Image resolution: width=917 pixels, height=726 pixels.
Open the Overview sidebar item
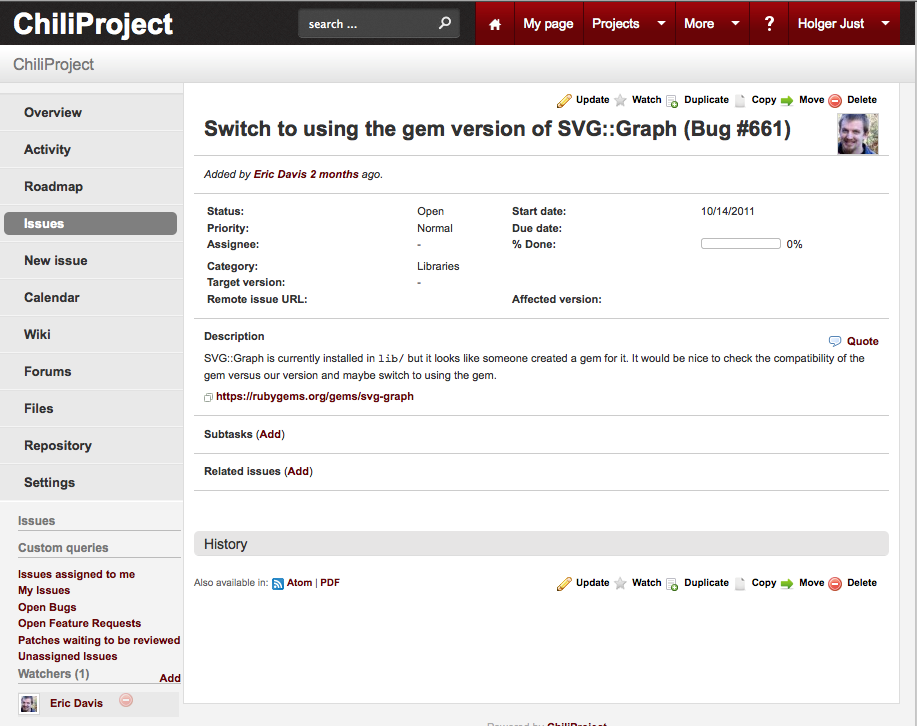(x=92, y=112)
